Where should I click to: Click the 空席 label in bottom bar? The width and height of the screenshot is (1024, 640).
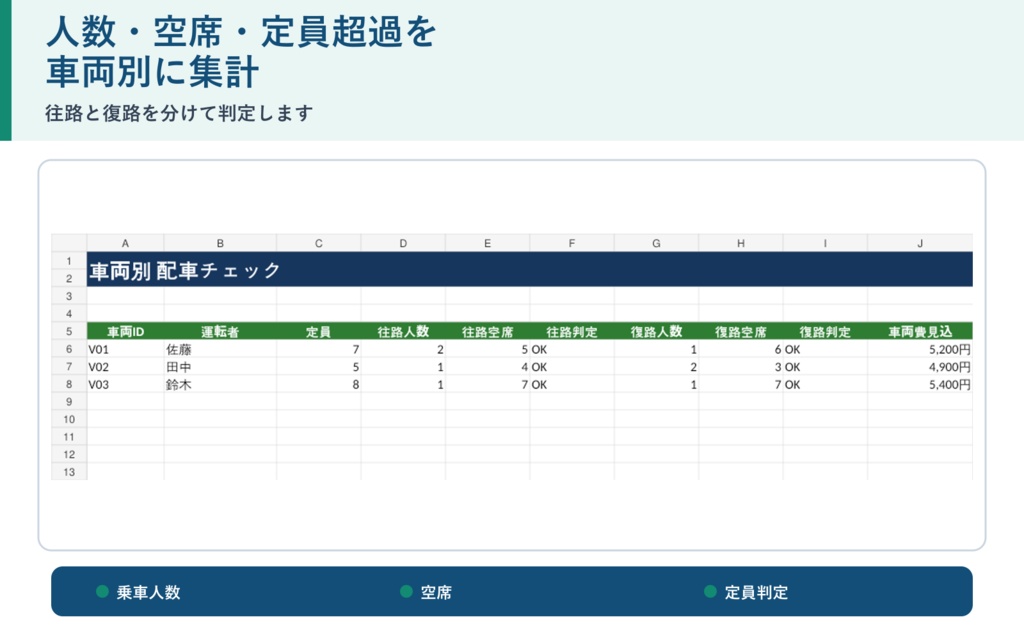436,592
